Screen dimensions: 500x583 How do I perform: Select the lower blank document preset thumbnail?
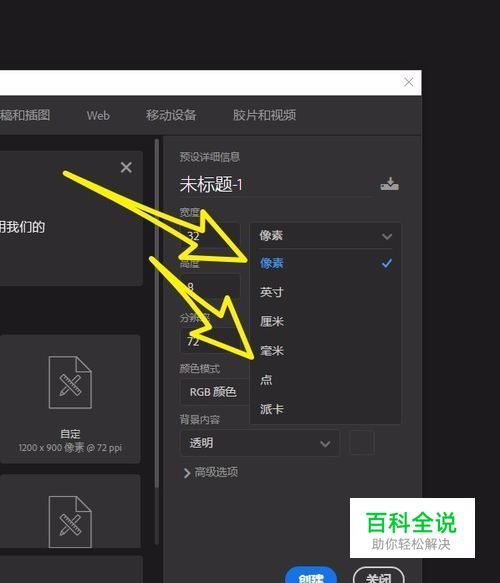point(70,511)
